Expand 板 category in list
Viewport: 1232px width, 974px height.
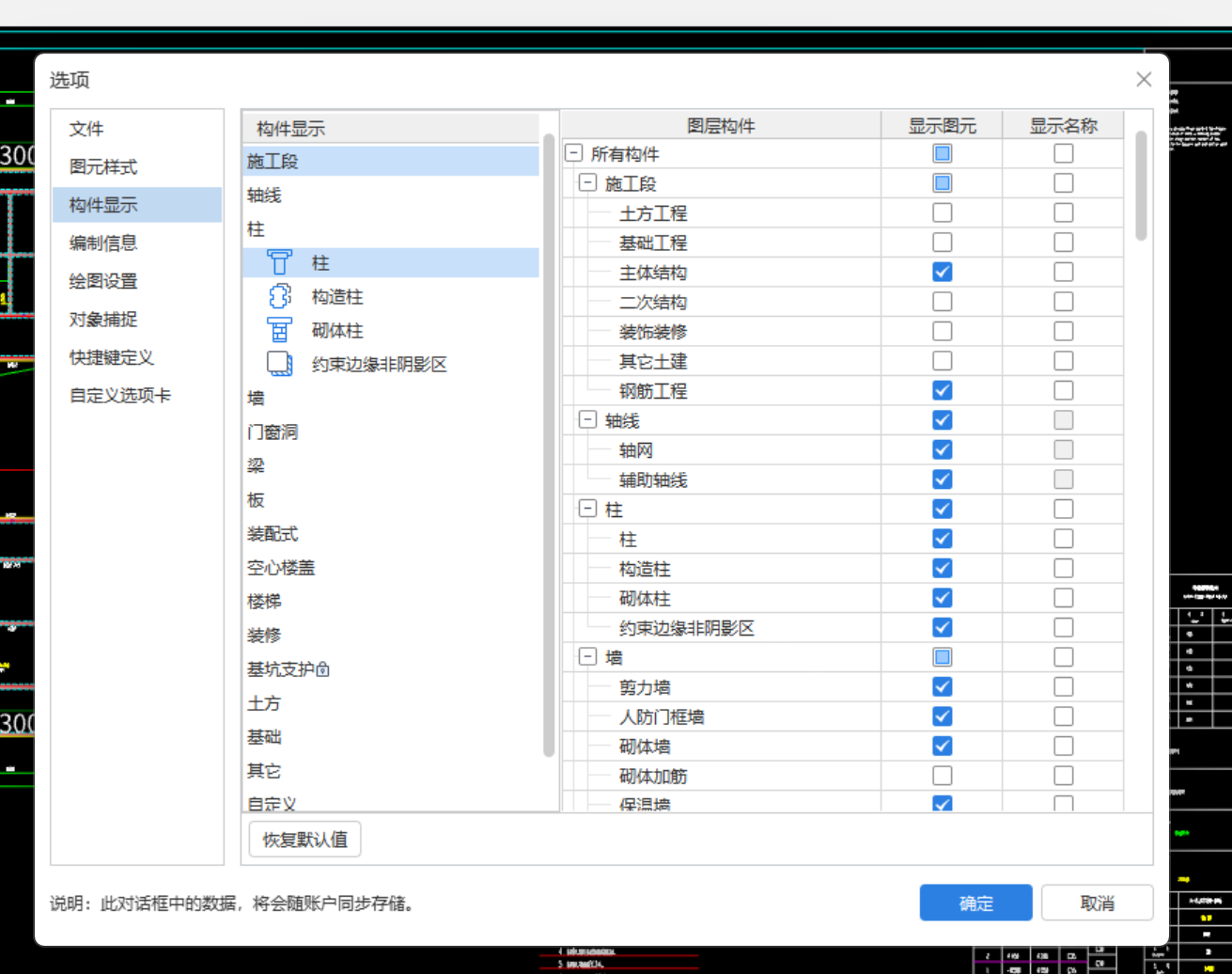pos(256,499)
